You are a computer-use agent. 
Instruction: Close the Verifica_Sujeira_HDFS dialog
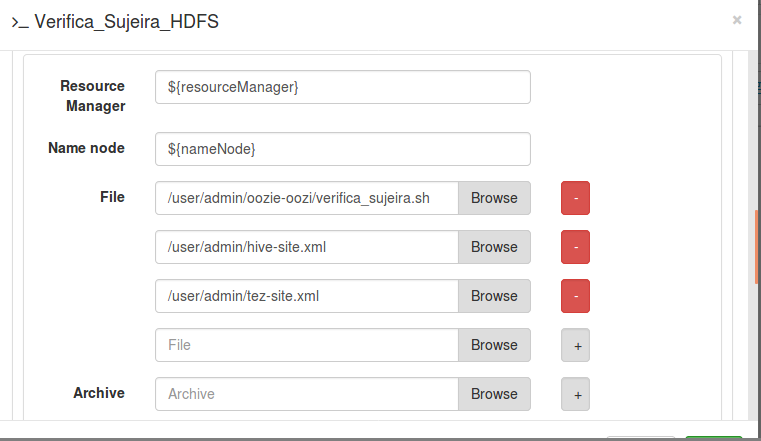point(737,19)
